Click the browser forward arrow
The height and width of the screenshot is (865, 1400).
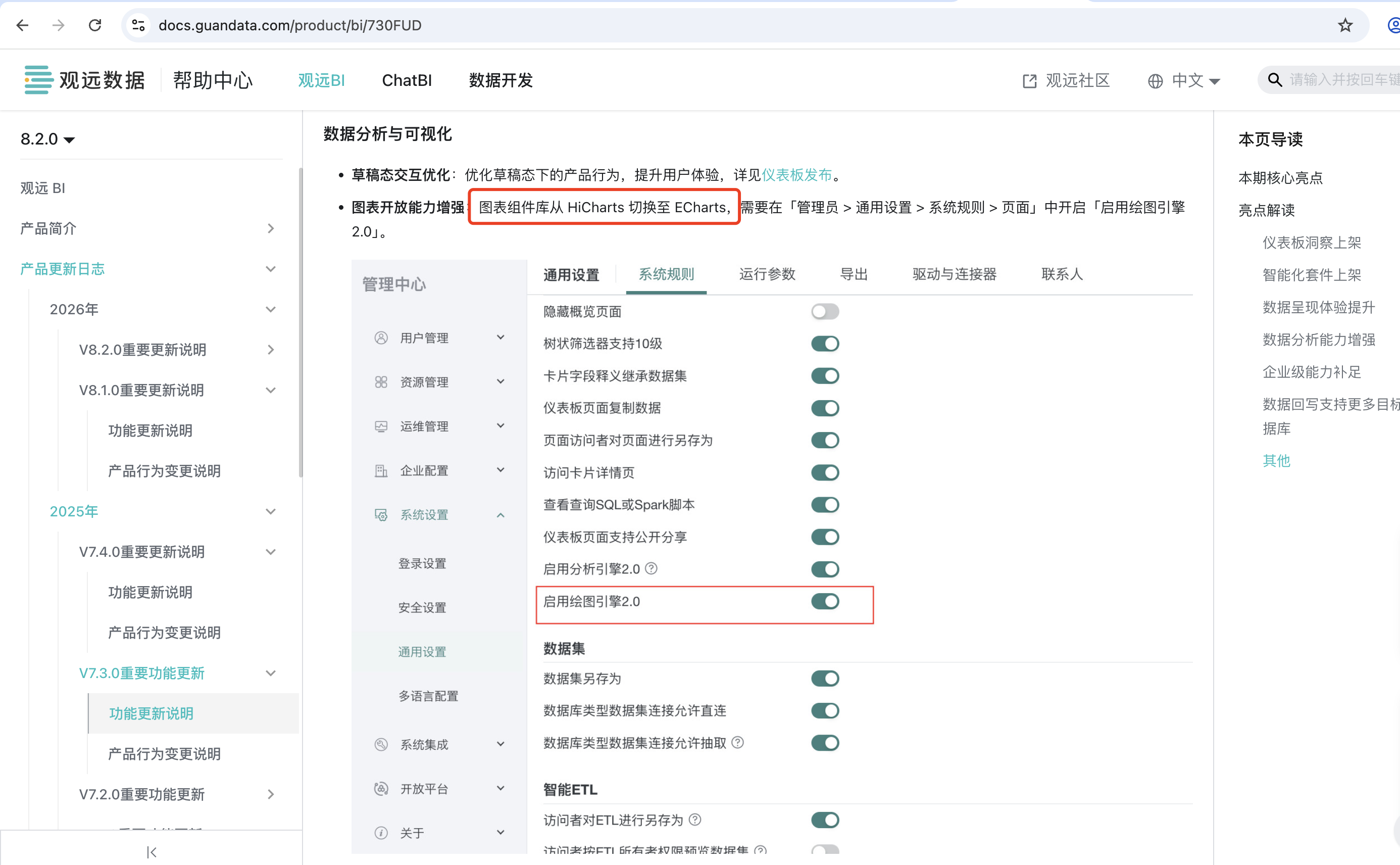(59, 25)
